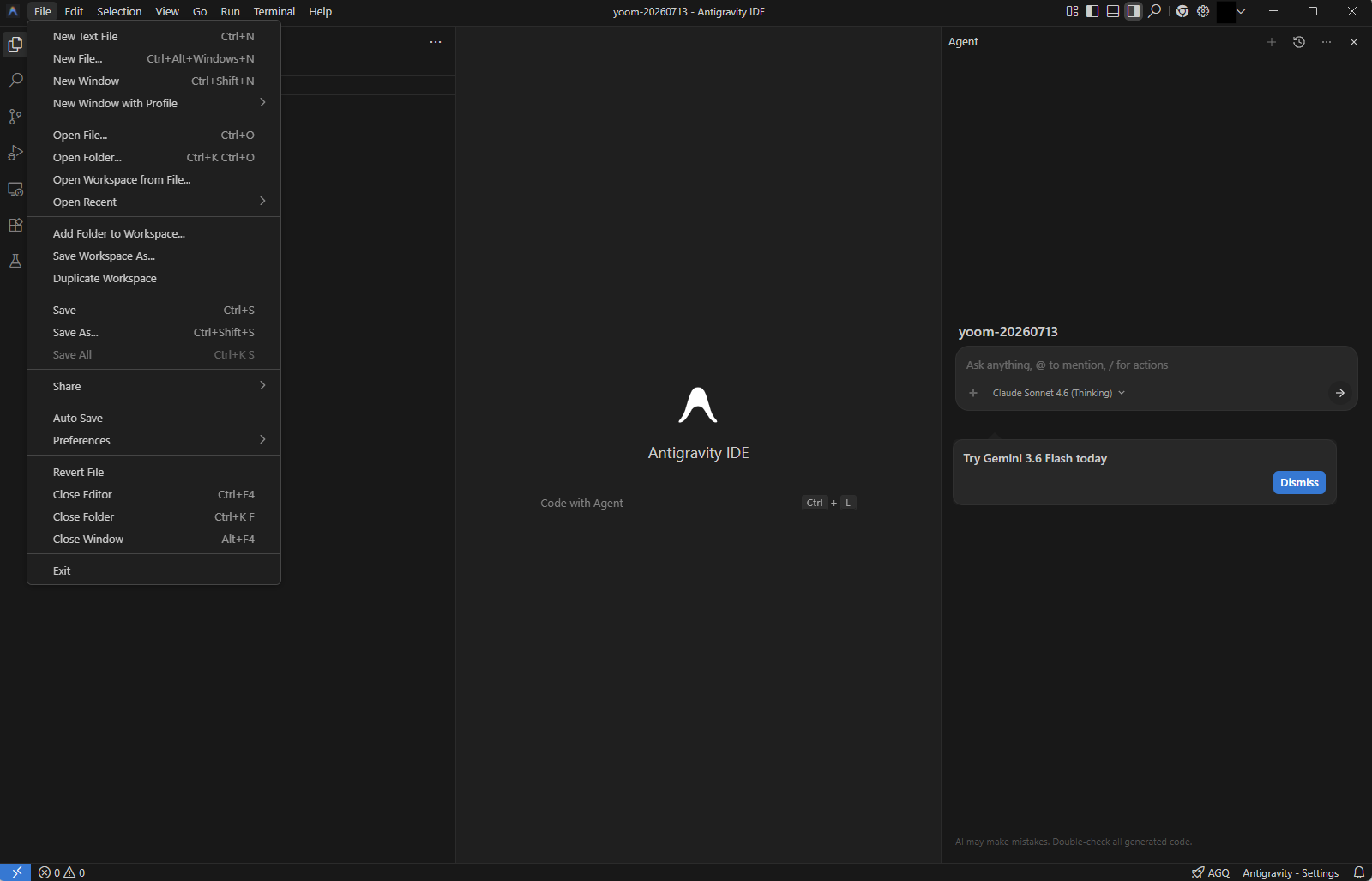Expand the account dropdown chevron in title bar

(x=1241, y=11)
